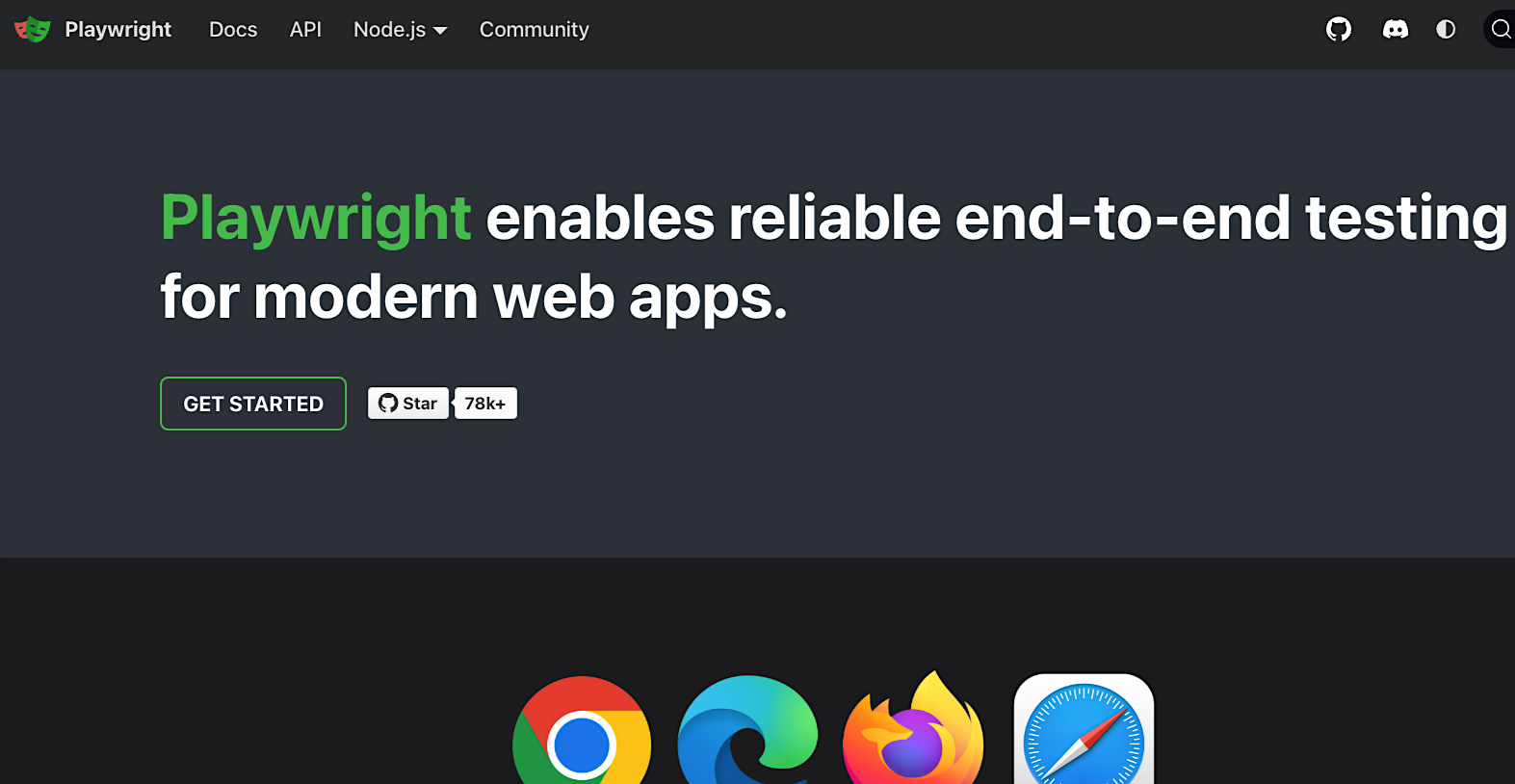Click the Chrome browser logo
The width and height of the screenshot is (1515, 784).
582,732
